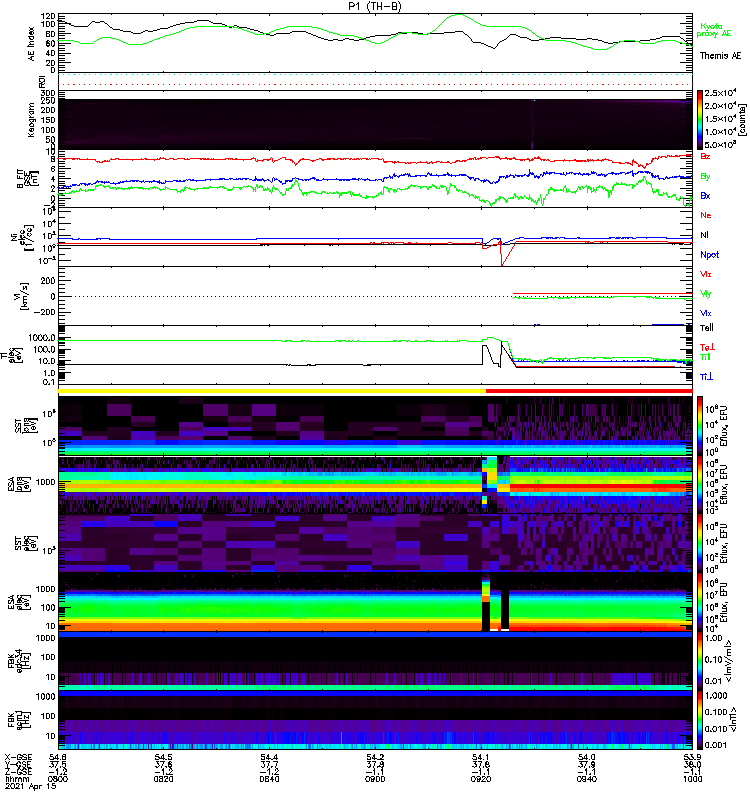Click the Te parallel legend label
The height and width of the screenshot is (800, 750).
point(706,328)
